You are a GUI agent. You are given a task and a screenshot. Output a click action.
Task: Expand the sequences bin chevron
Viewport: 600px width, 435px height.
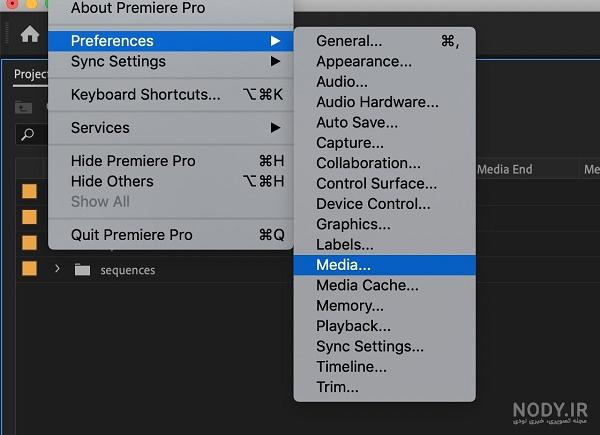coord(57,269)
